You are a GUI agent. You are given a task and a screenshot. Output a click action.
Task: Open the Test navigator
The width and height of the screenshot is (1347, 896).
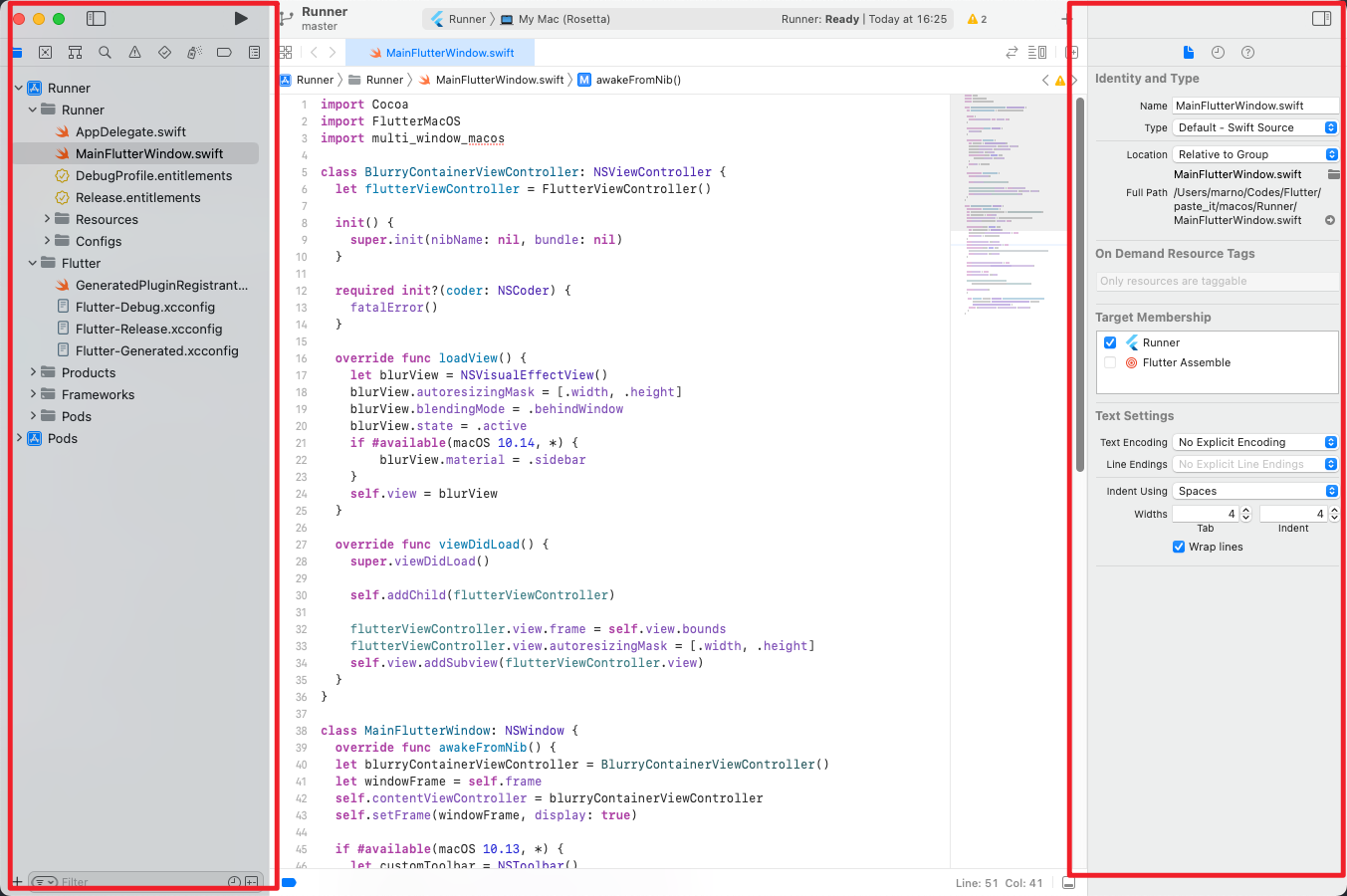[x=164, y=52]
